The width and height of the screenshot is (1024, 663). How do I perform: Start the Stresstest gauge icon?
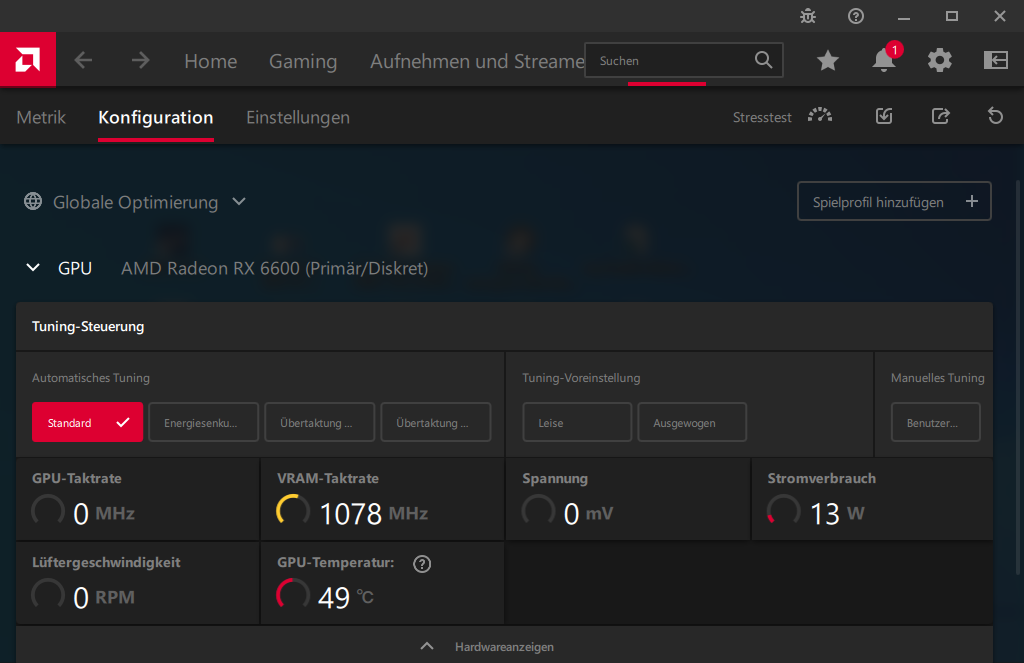[x=820, y=116]
